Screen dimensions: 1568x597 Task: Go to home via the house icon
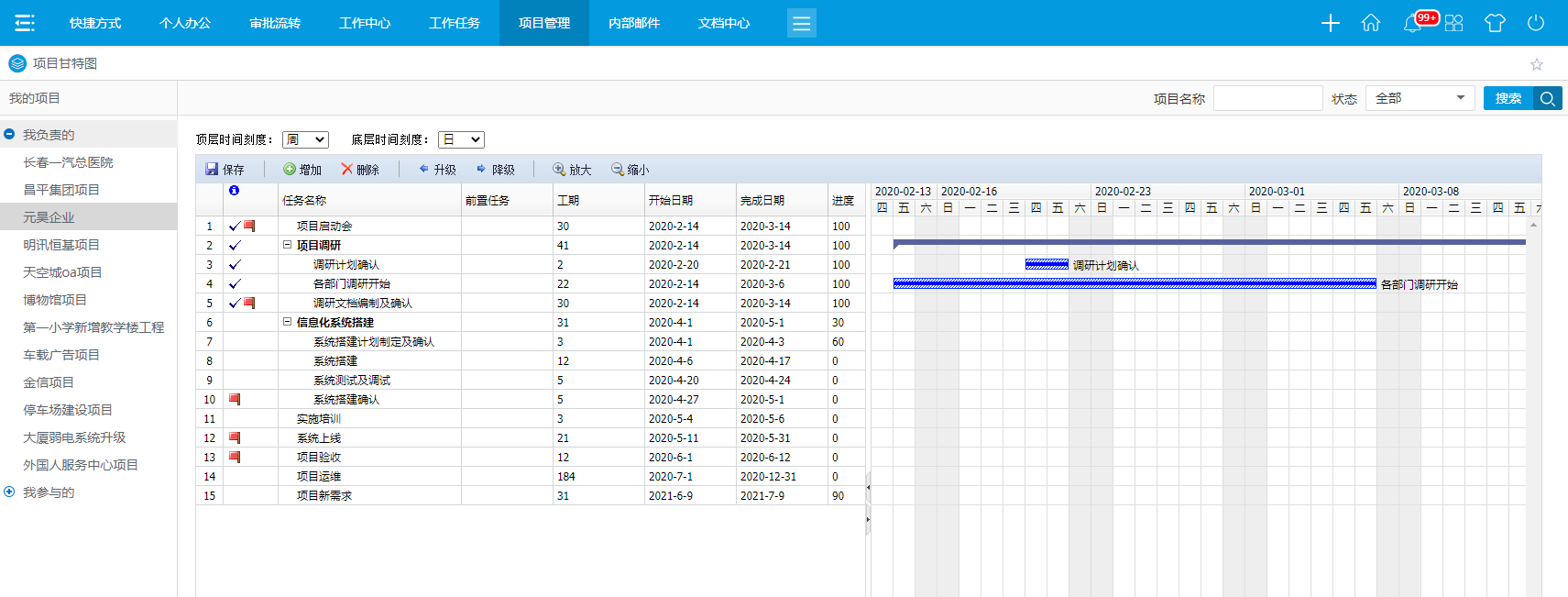click(x=1370, y=23)
